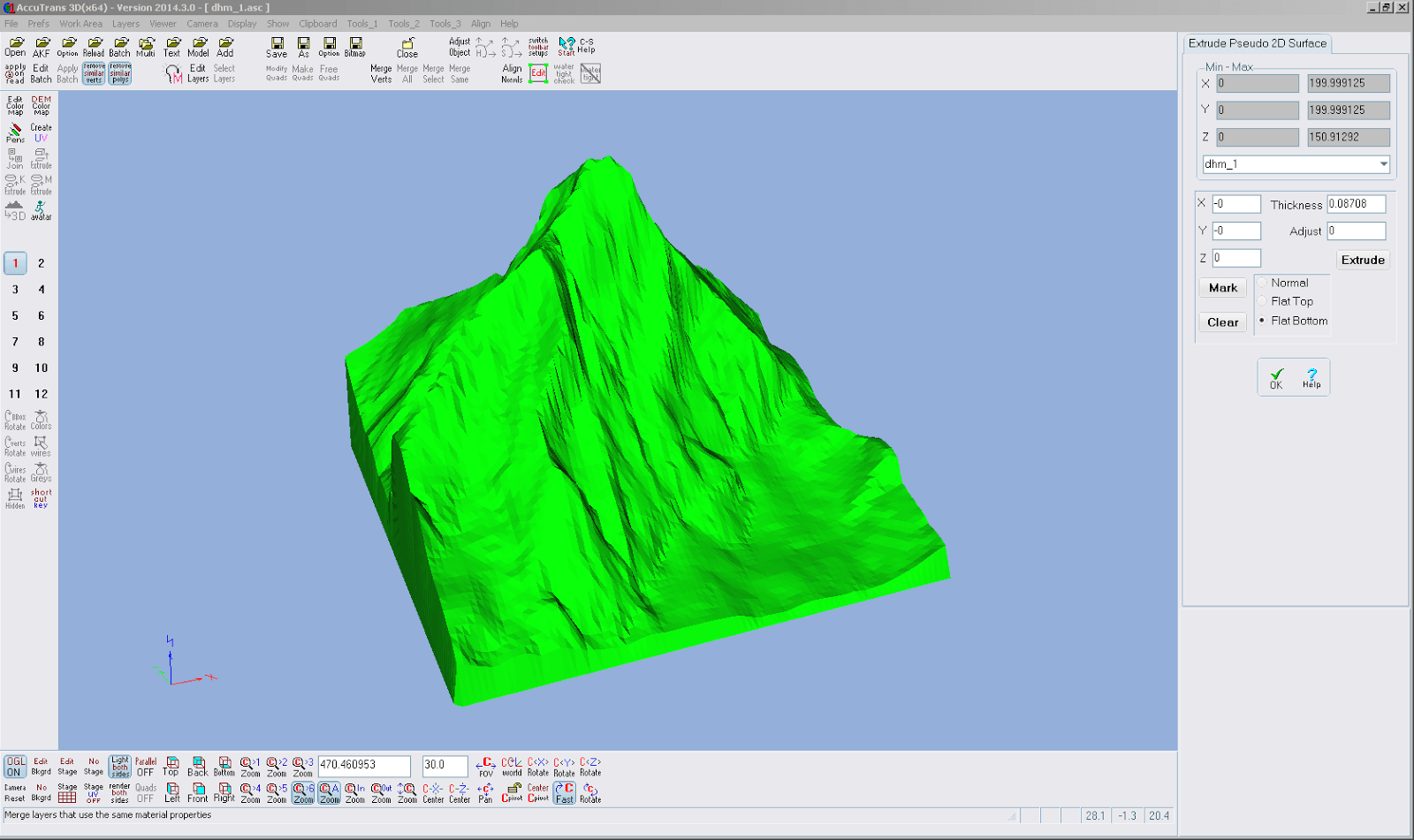
Task: Open a model with the Open icon
Action: pyautogui.click(x=13, y=46)
